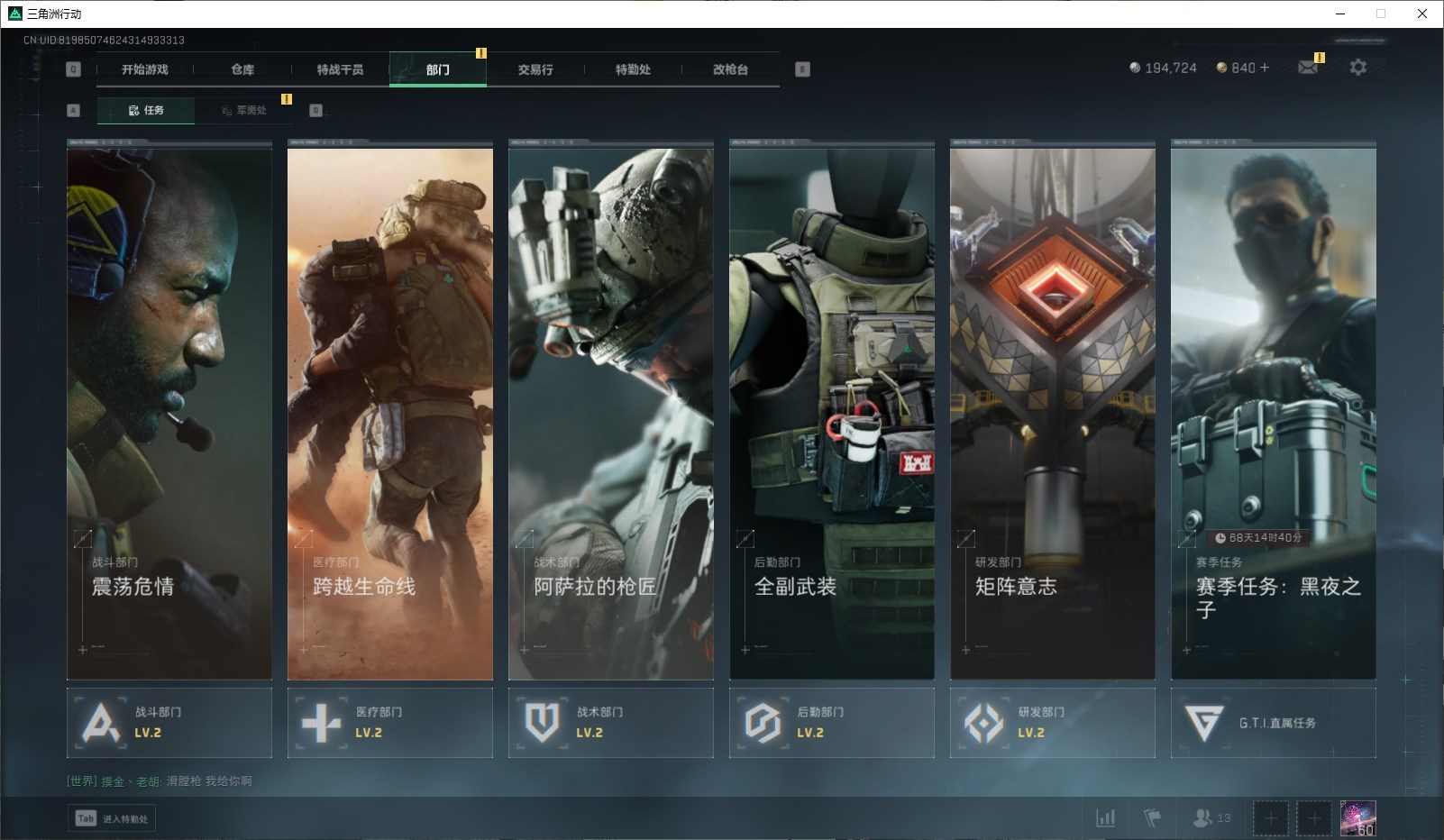Click the G.T.I. triangle logo icon
Image resolution: width=1444 pixels, height=840 pixels.
coord(1204,723)
